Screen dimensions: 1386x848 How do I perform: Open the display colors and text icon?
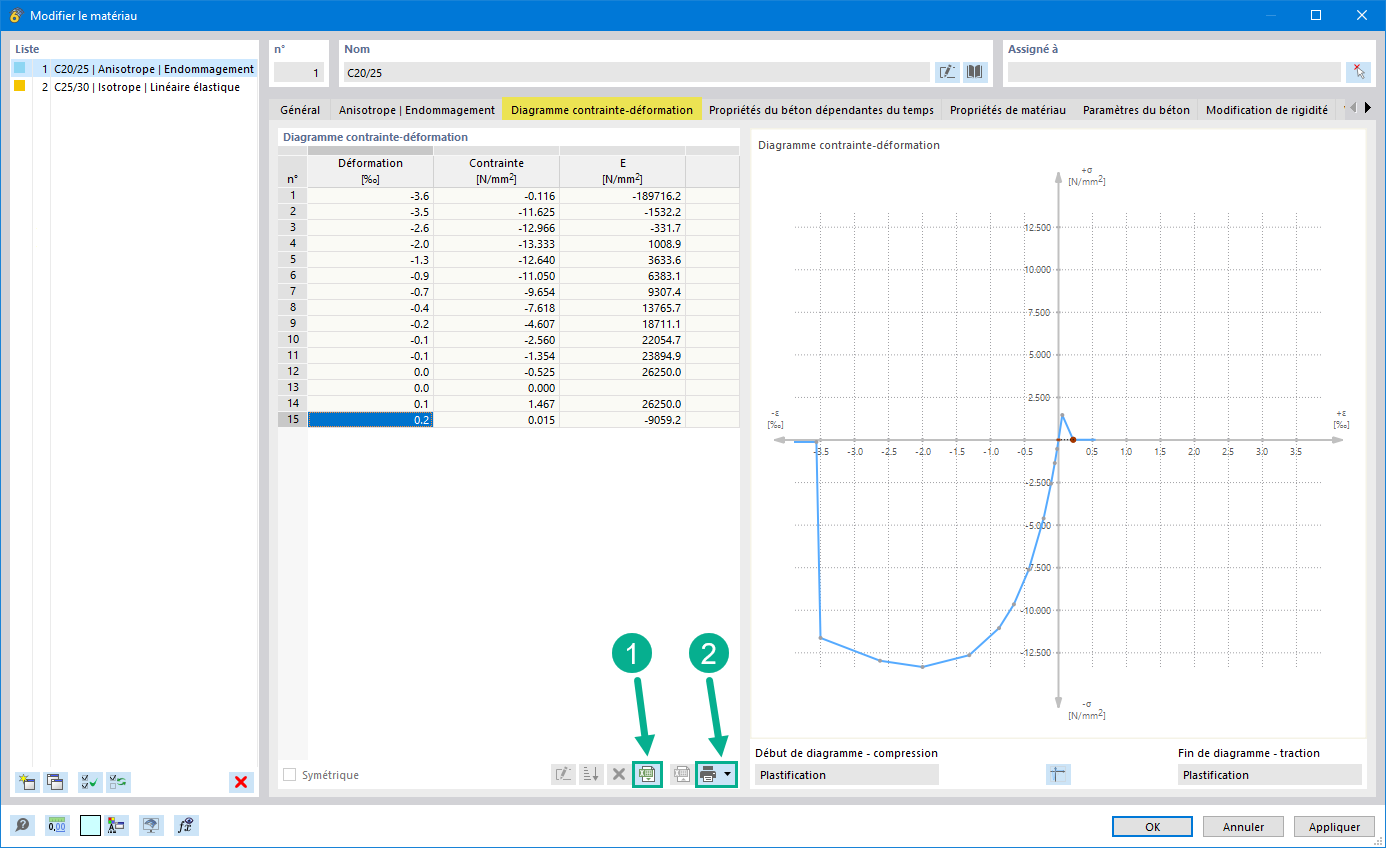[x=117, y=826]
